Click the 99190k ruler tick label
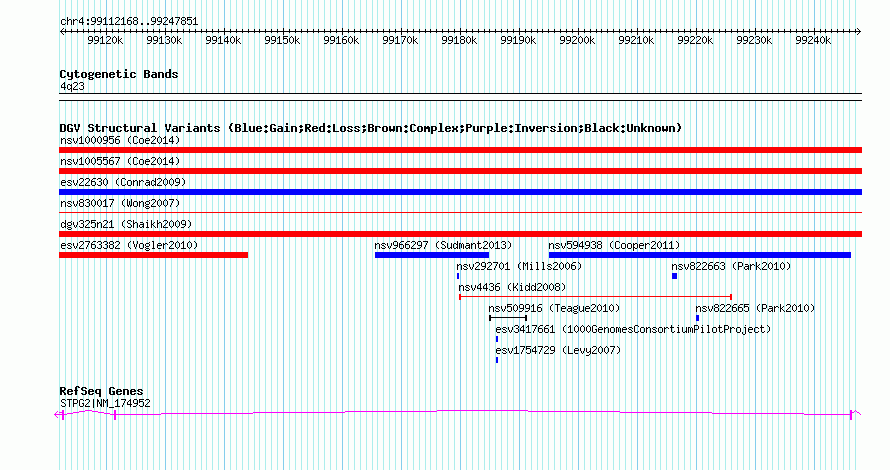Image resolution: width=890 pixels, height=470 pixels. pyautogui.click(x=518, y=40)
